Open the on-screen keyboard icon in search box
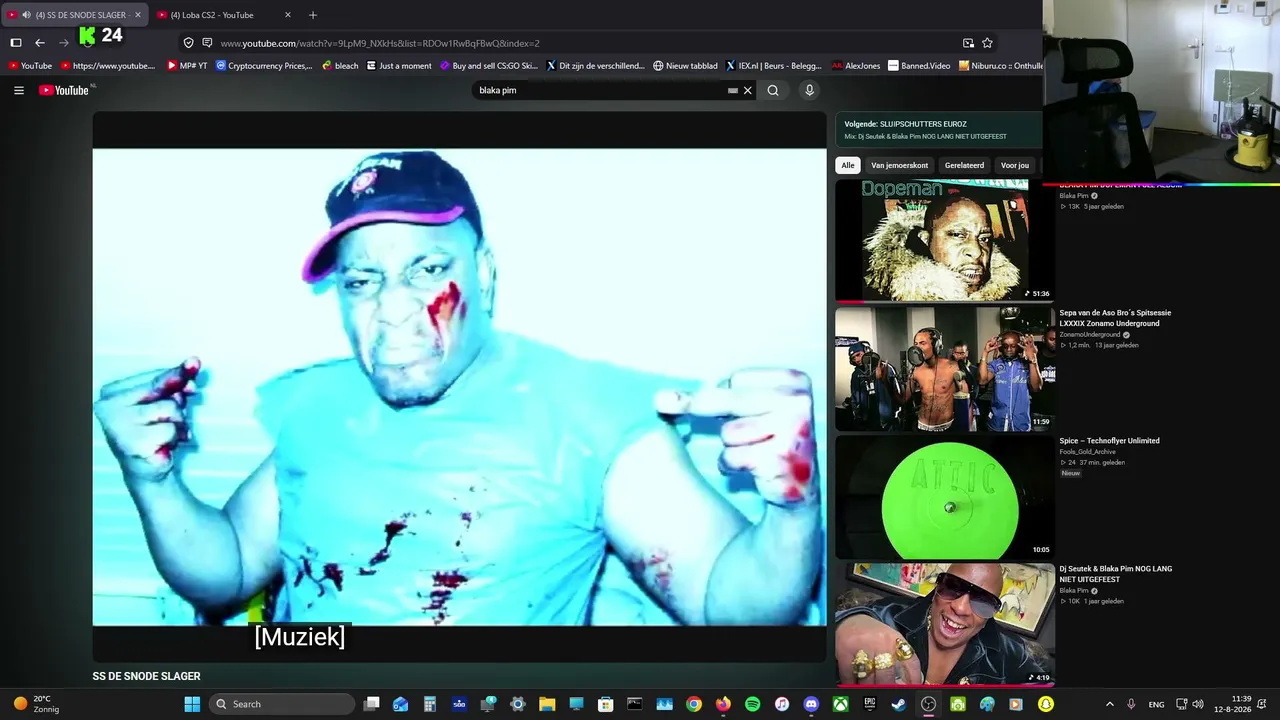Image resolution: width=1280 pixels, height=720 pixels. click(x=733, y=90)
